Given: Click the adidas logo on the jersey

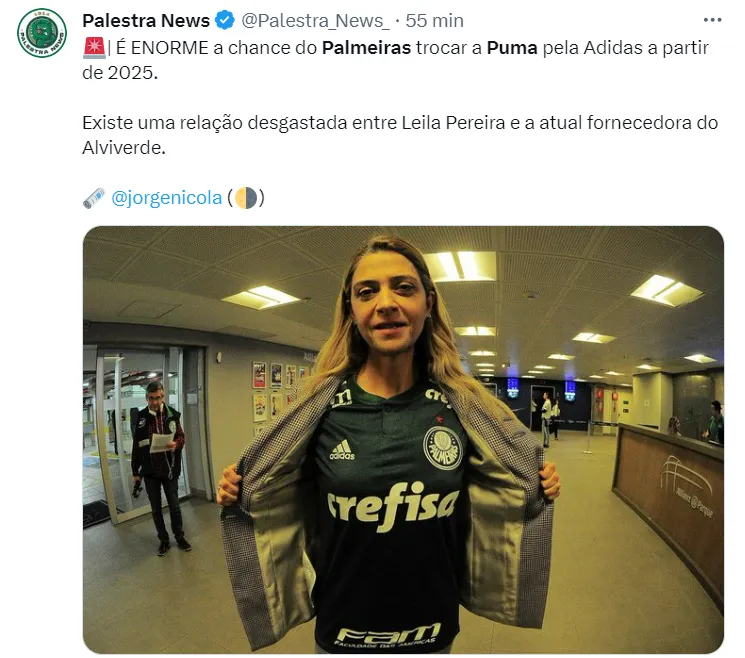Looking at the screenshot, I should coord(342,450).
